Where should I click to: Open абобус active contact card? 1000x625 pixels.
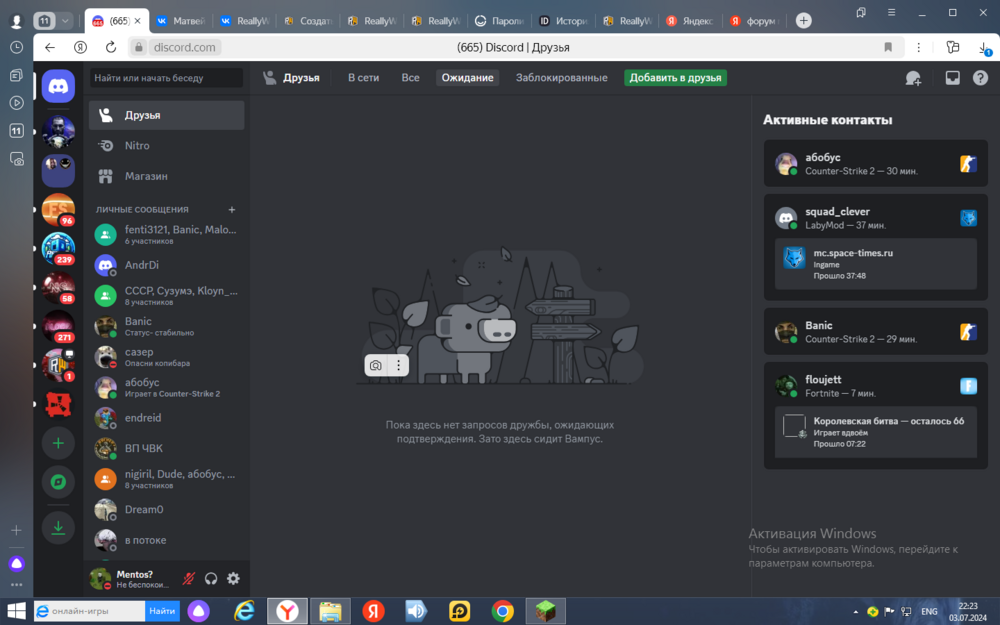876,164
